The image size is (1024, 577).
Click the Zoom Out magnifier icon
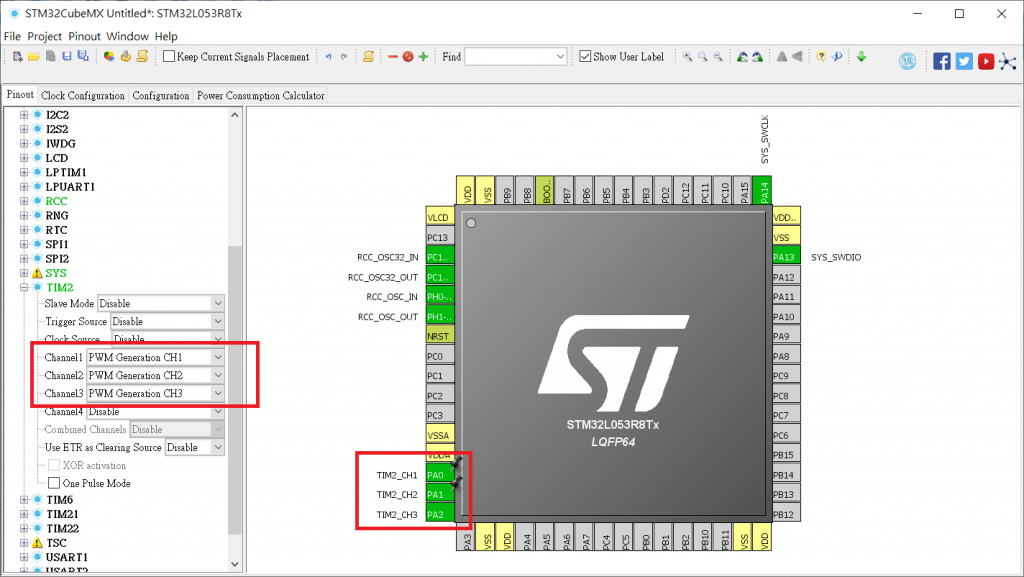pyautogui.click(x=718, y=57)
